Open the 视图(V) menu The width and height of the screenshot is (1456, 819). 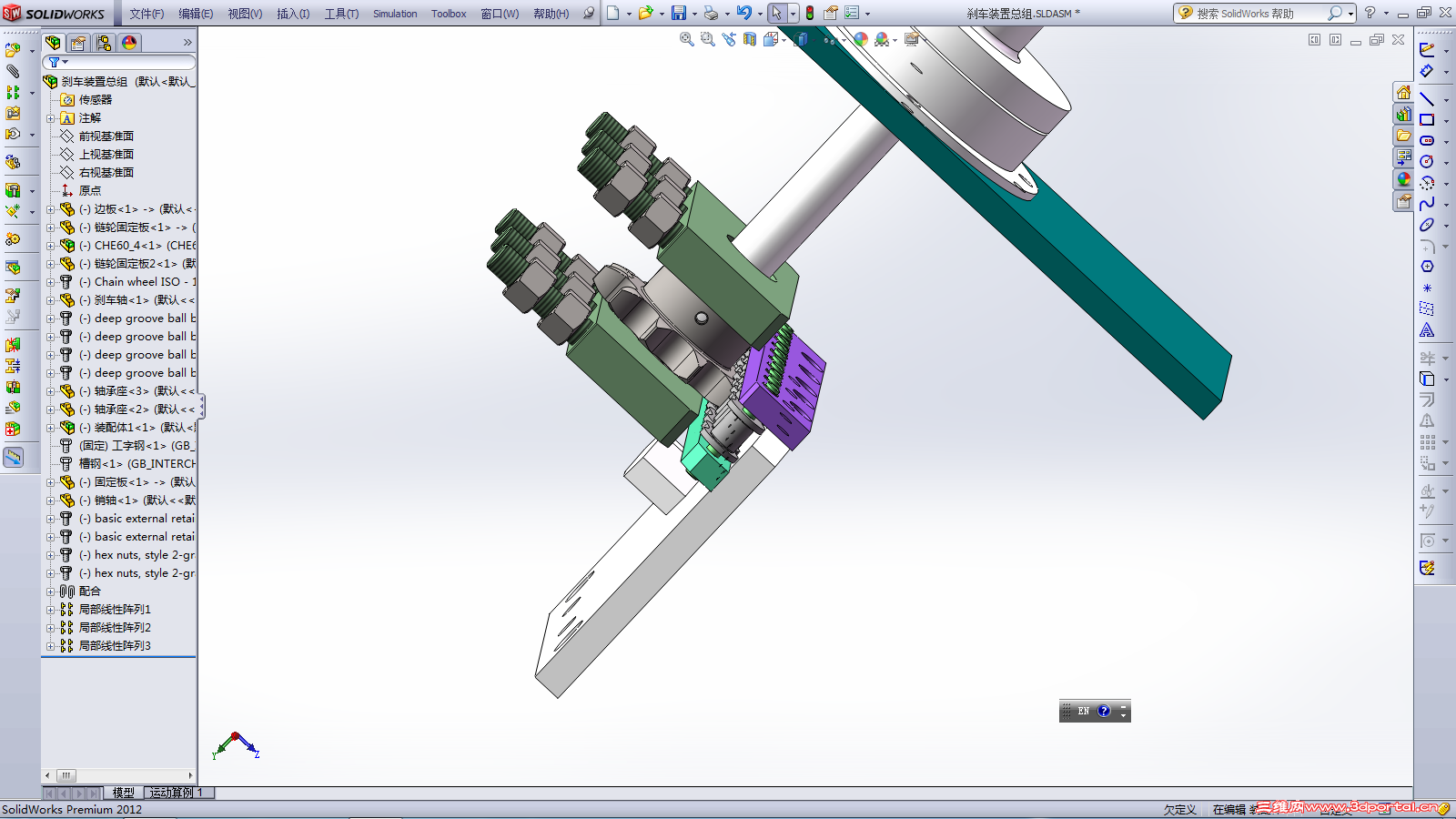pyautogui.click(x=245, y=14)
